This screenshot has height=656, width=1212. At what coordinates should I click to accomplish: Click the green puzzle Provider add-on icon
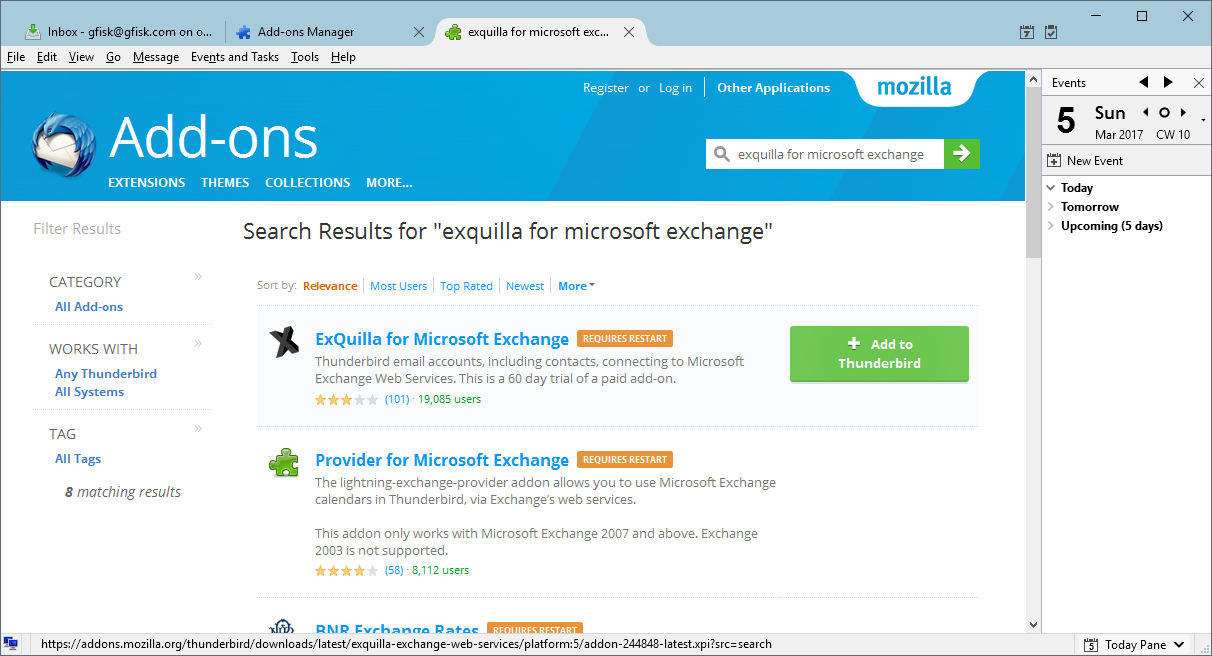click(x=284, y=463)
